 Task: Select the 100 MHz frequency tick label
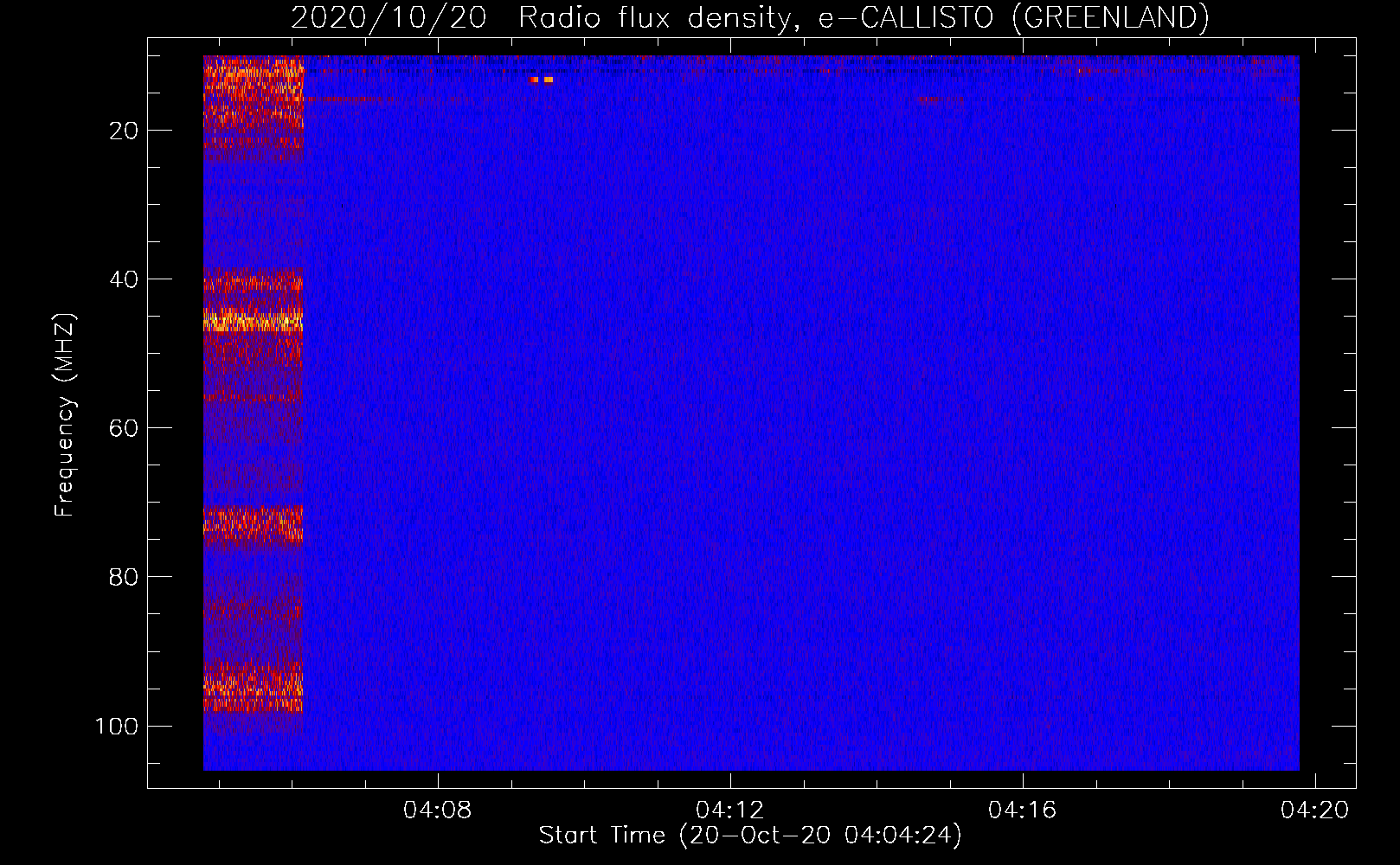click(x=117, y=726)
